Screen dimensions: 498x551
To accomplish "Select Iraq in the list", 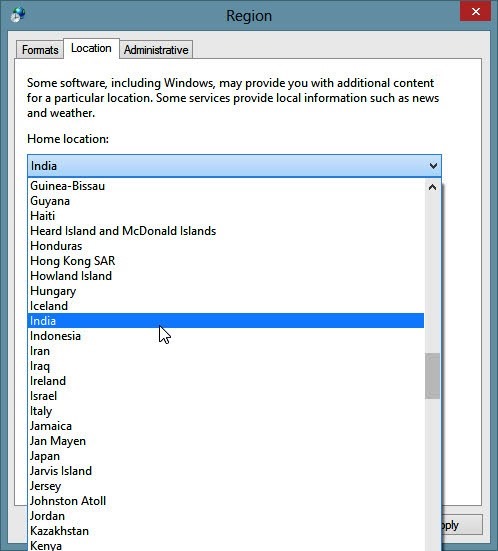I will click(226, 366).
